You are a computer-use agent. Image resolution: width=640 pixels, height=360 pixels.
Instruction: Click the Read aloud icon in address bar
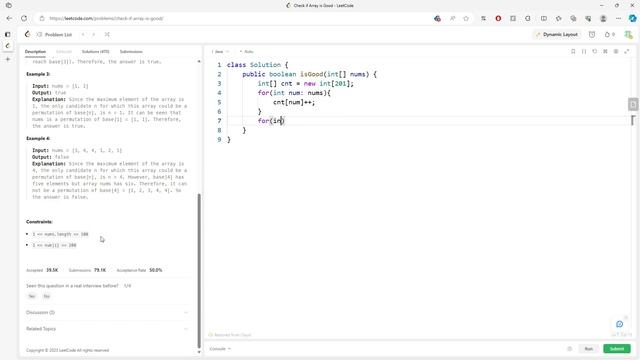pos(452,18)
